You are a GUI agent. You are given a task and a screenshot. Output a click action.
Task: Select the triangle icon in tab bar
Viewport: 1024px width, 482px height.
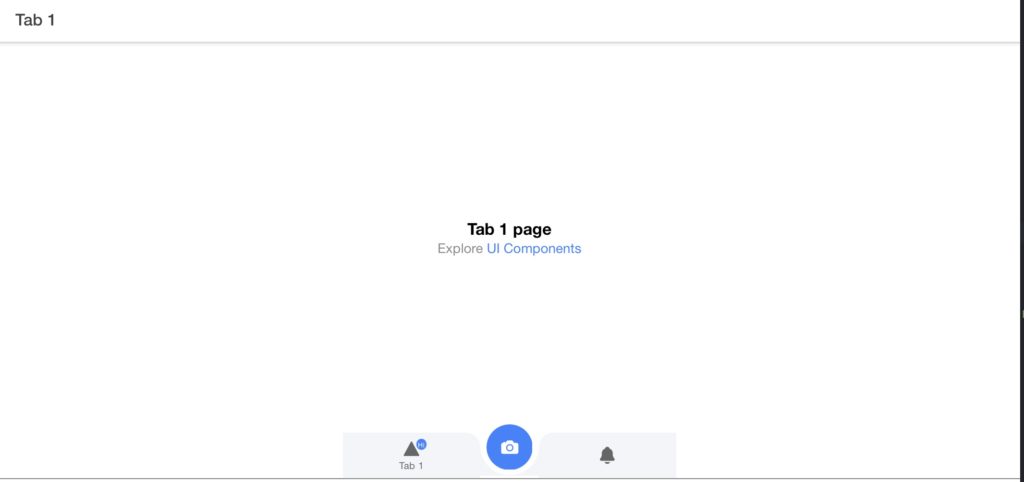411,449
